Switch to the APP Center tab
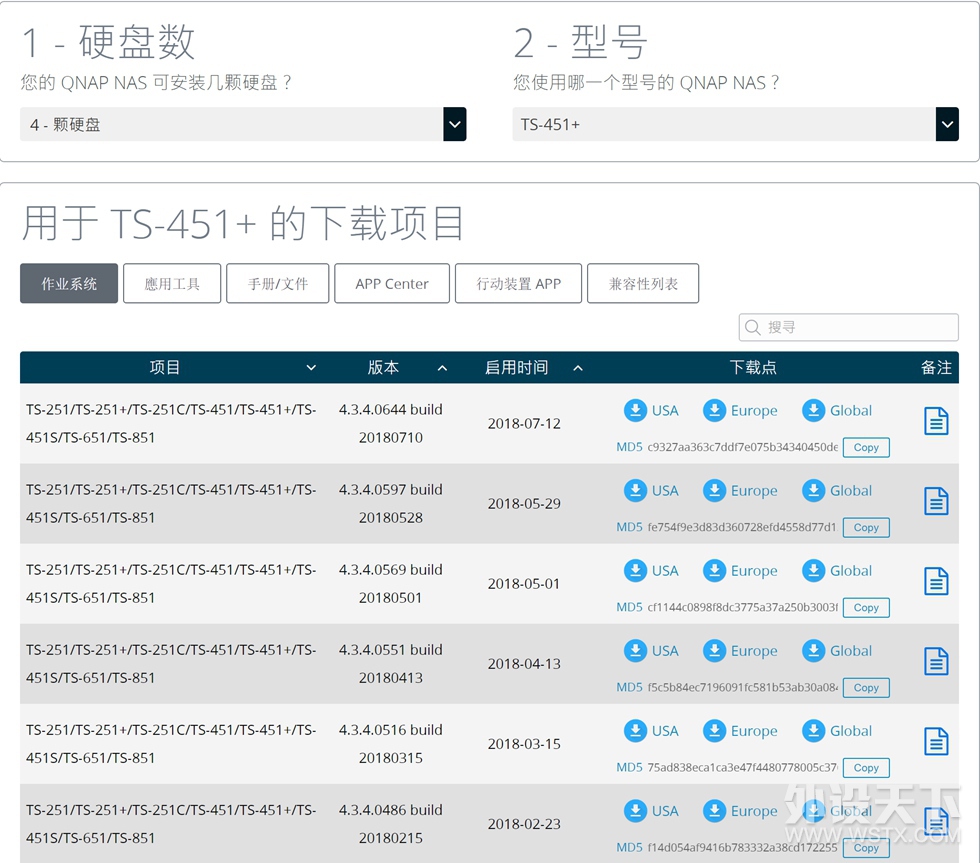Viewport: 980px width, 863px height. coord(392,284)
